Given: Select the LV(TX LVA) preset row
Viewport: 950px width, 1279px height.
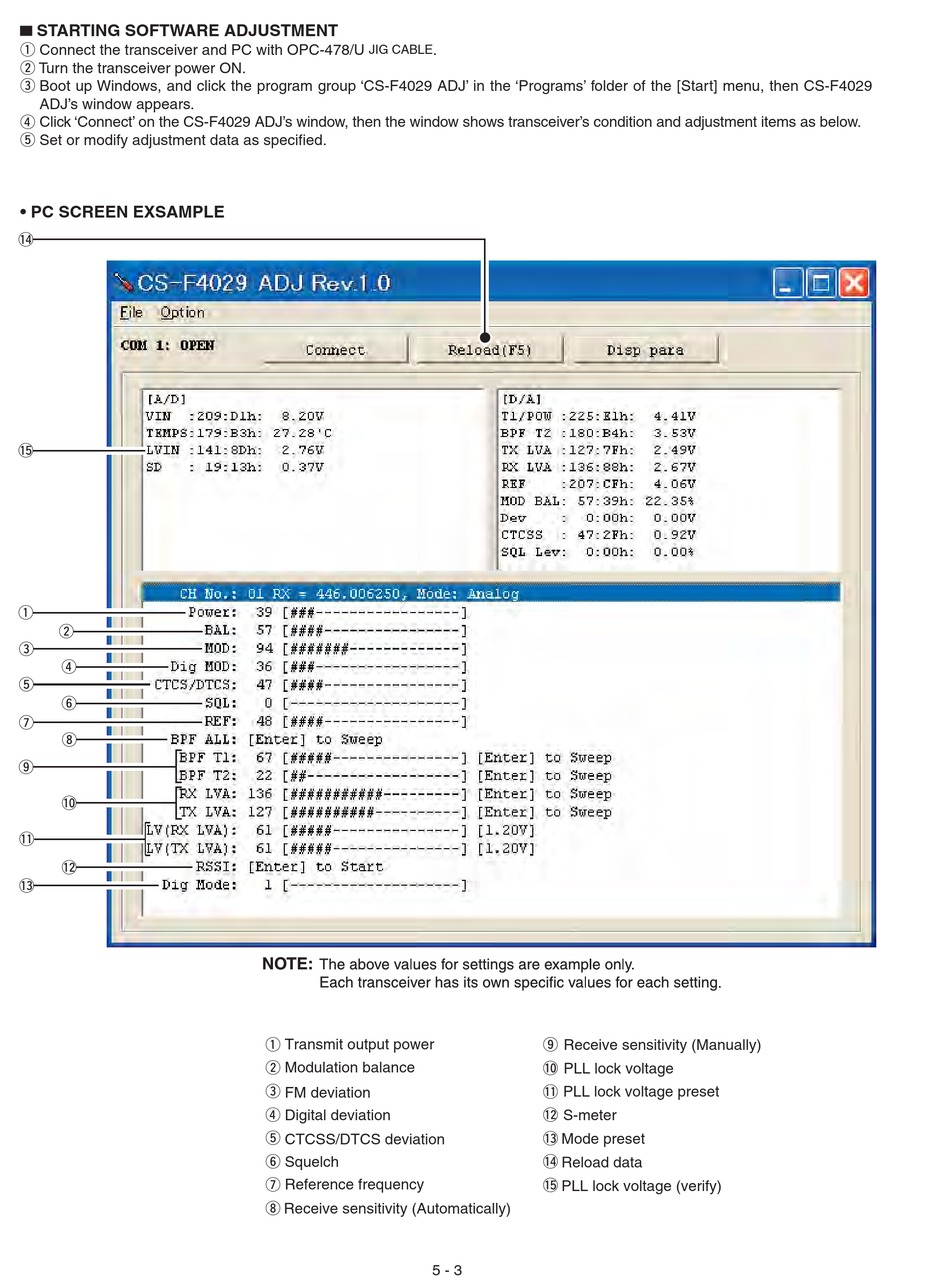Looking at the screenshot, I should pyautogui.click(x=340, y=848).
